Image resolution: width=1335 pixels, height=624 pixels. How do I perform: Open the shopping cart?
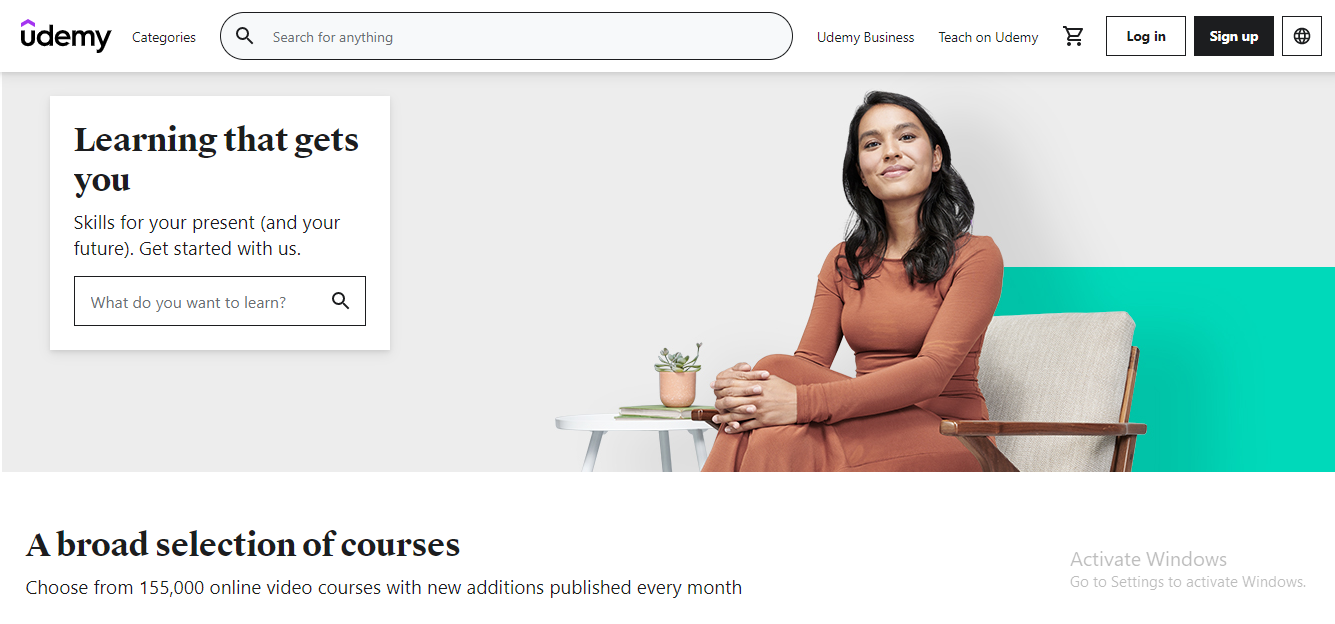(x=1073, y=36)
